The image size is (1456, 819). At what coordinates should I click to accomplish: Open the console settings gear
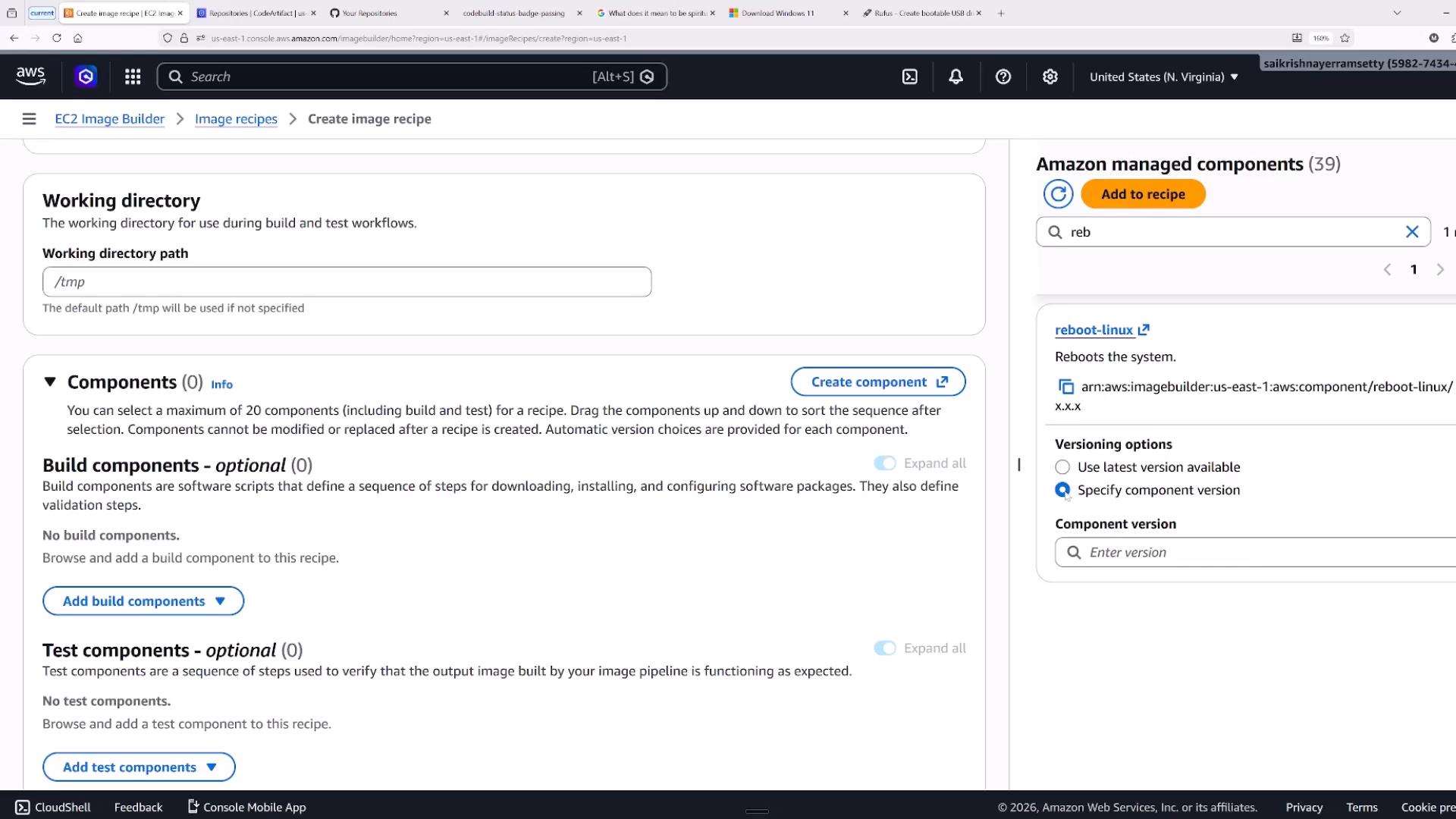[1050, 77]
